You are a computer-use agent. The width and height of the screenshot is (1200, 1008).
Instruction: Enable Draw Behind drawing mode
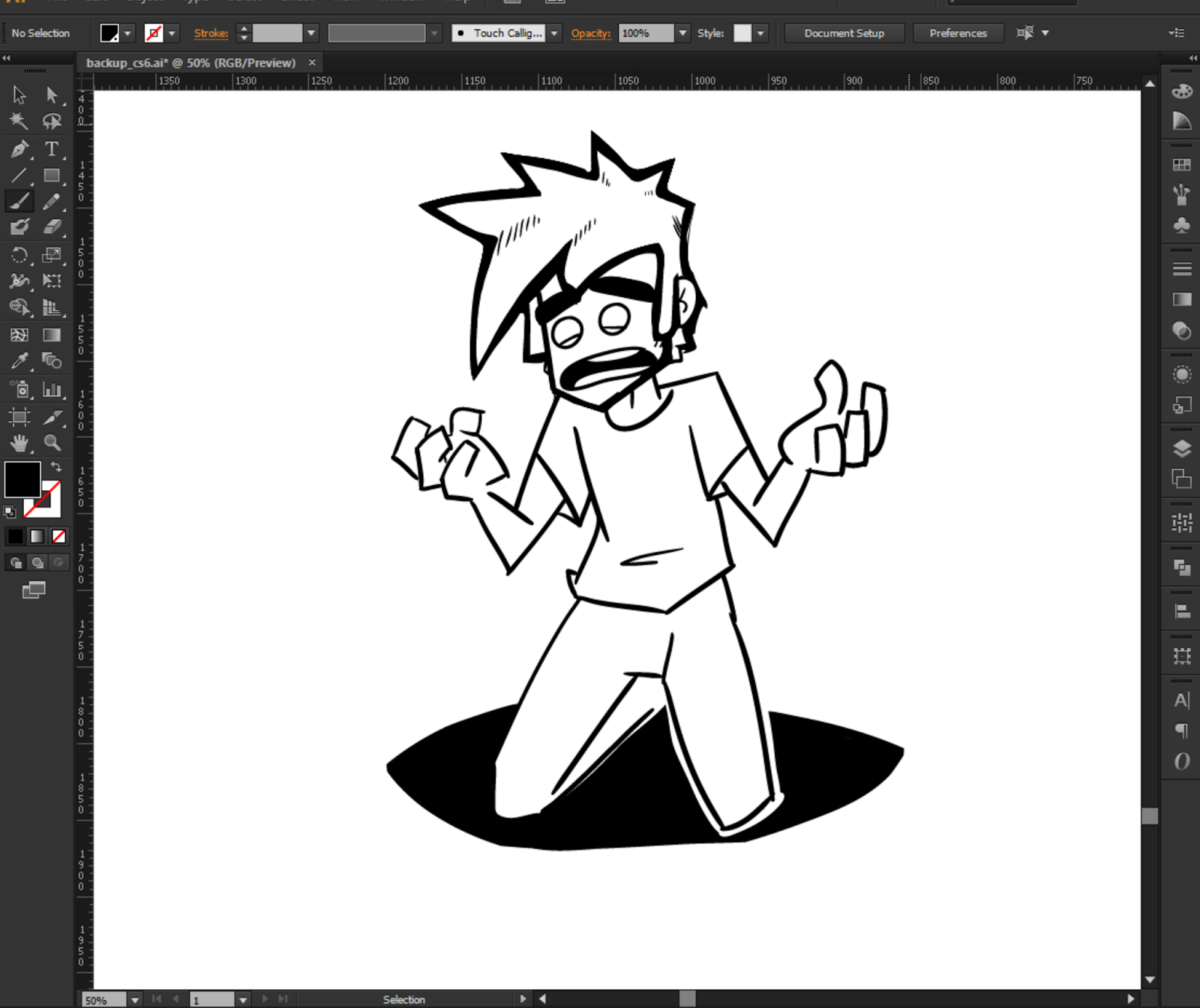pyautogui.click(x=37, y=562)
